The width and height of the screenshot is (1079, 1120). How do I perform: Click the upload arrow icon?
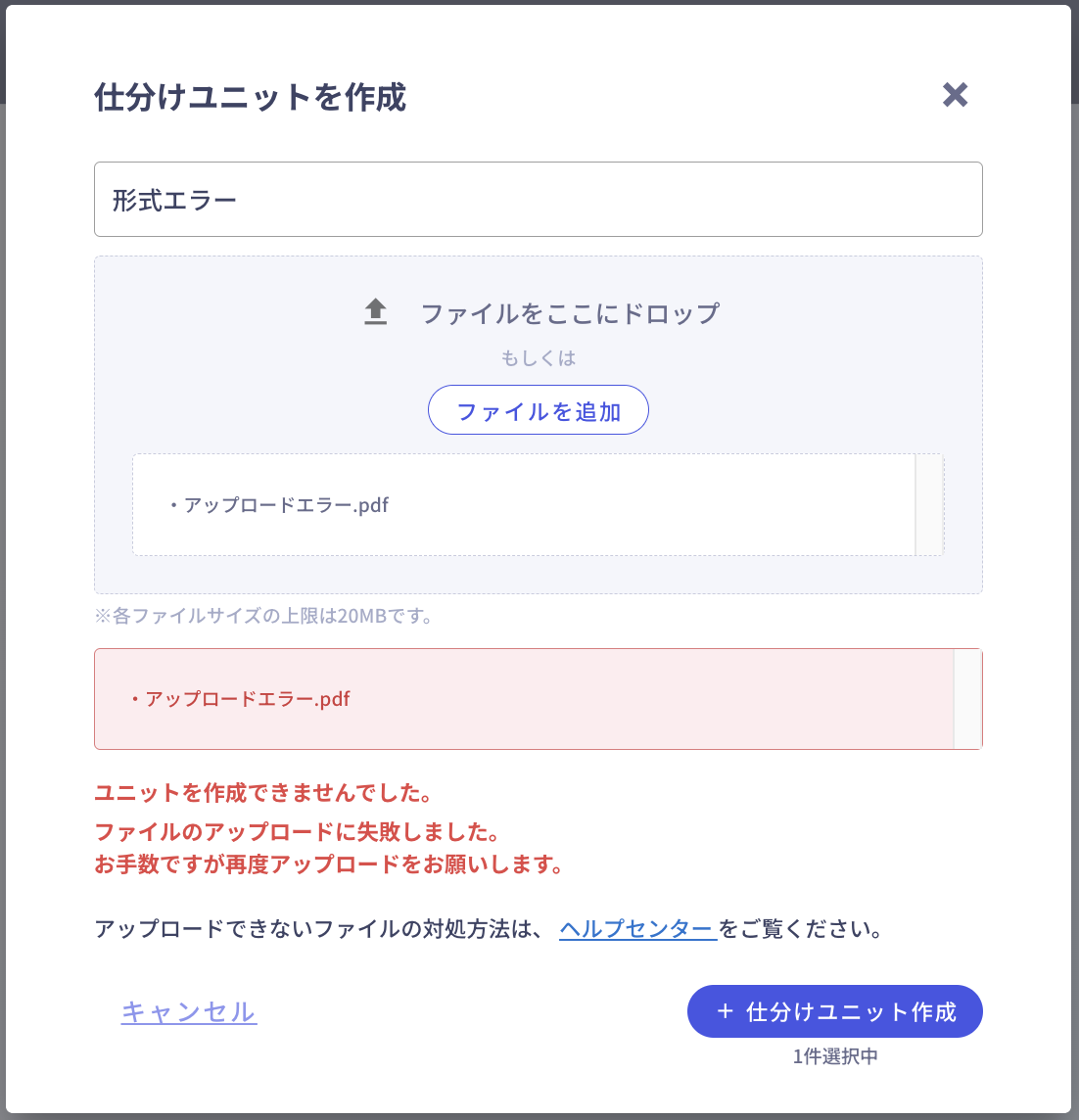click(x=375, y=312)
